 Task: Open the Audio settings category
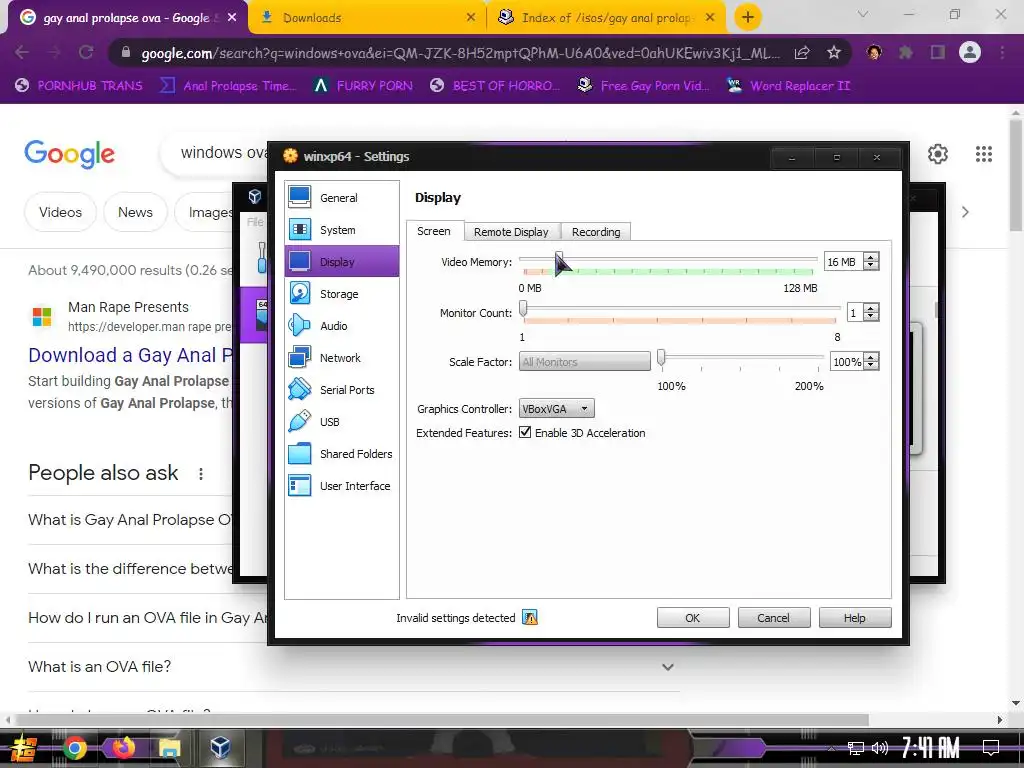point(342,326)
